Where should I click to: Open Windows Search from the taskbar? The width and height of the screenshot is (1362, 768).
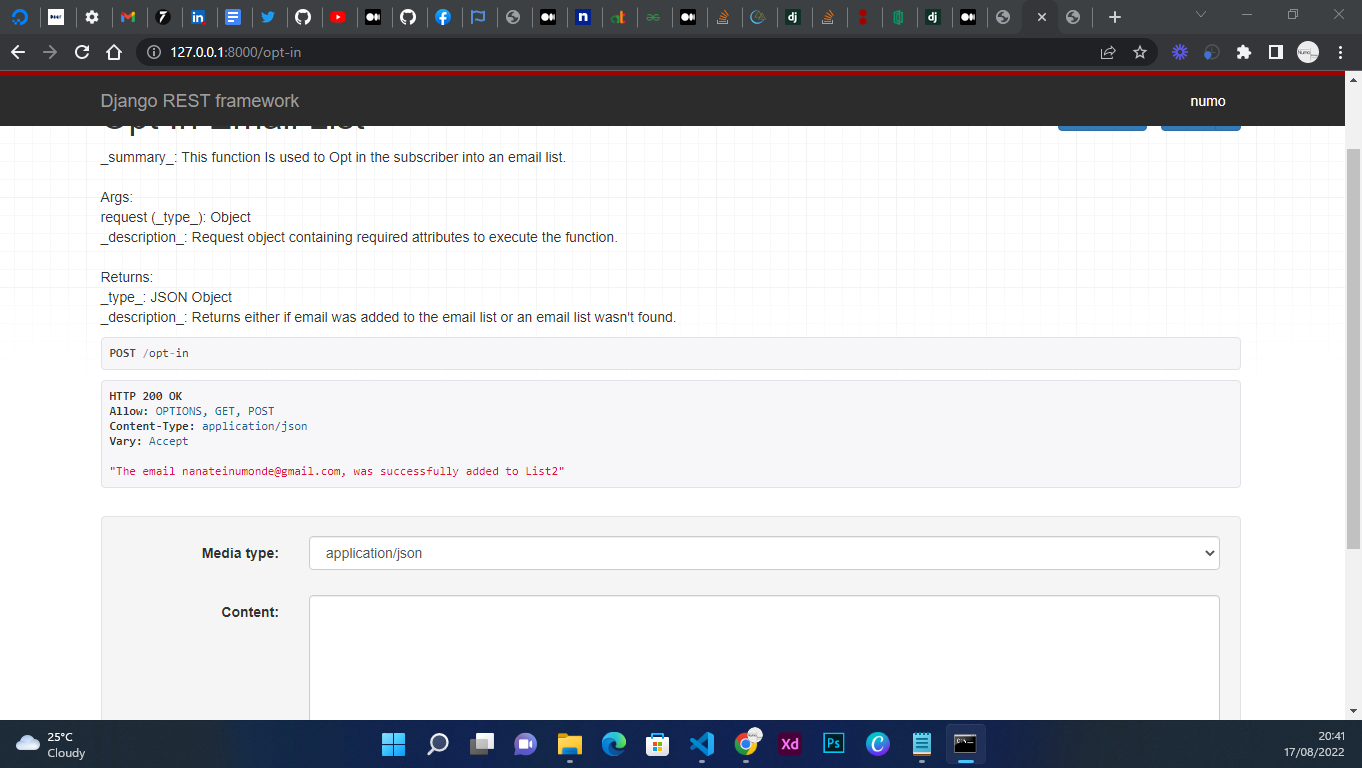coord(438,744)
